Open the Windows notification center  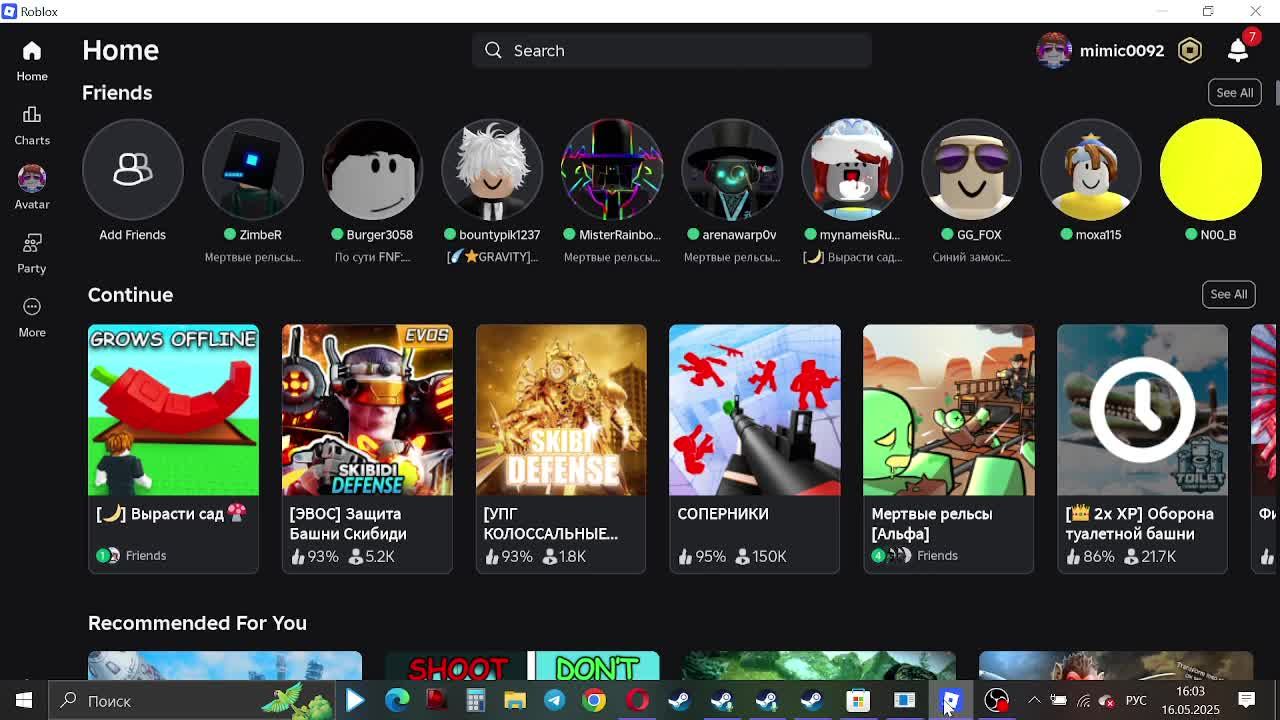pos(1247,700)
